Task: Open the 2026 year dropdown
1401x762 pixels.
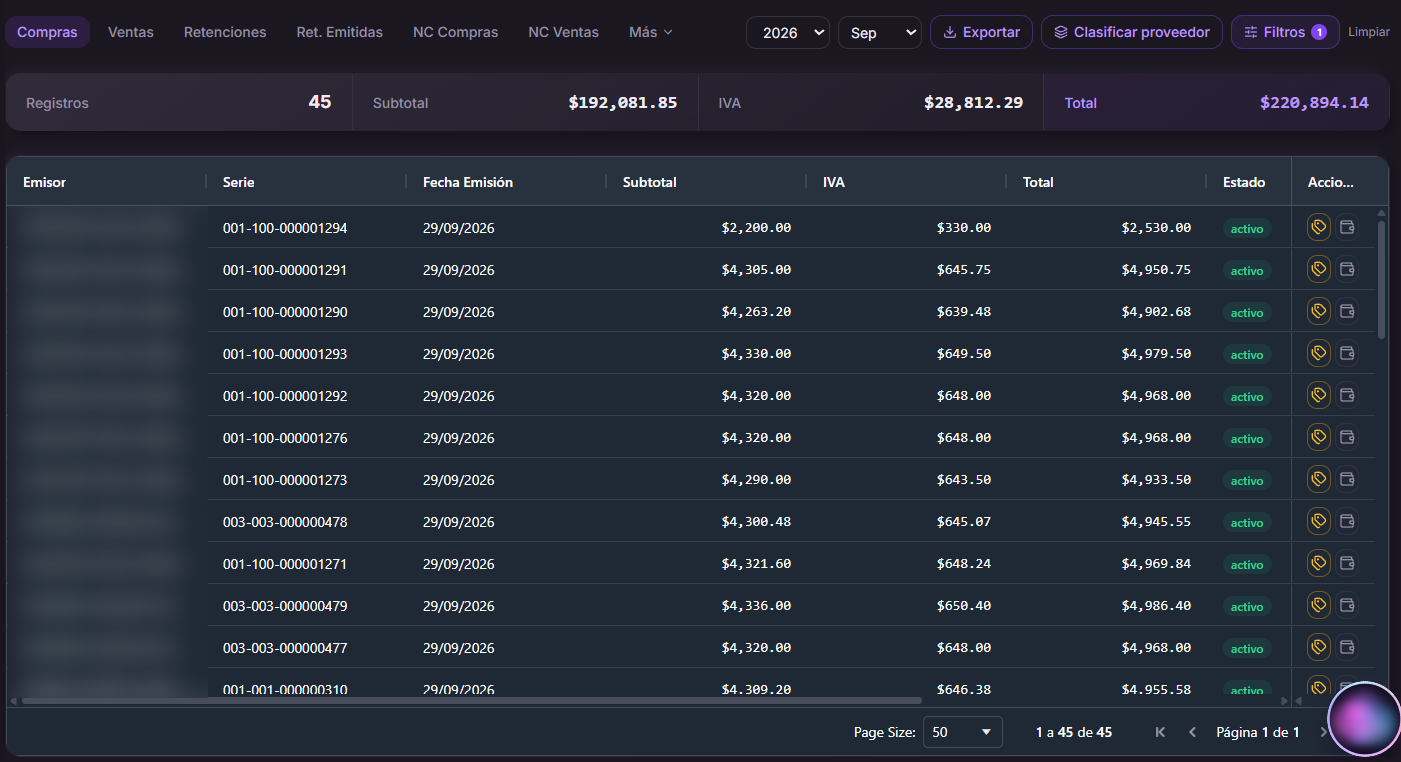Action: click(x=788, y=32)
